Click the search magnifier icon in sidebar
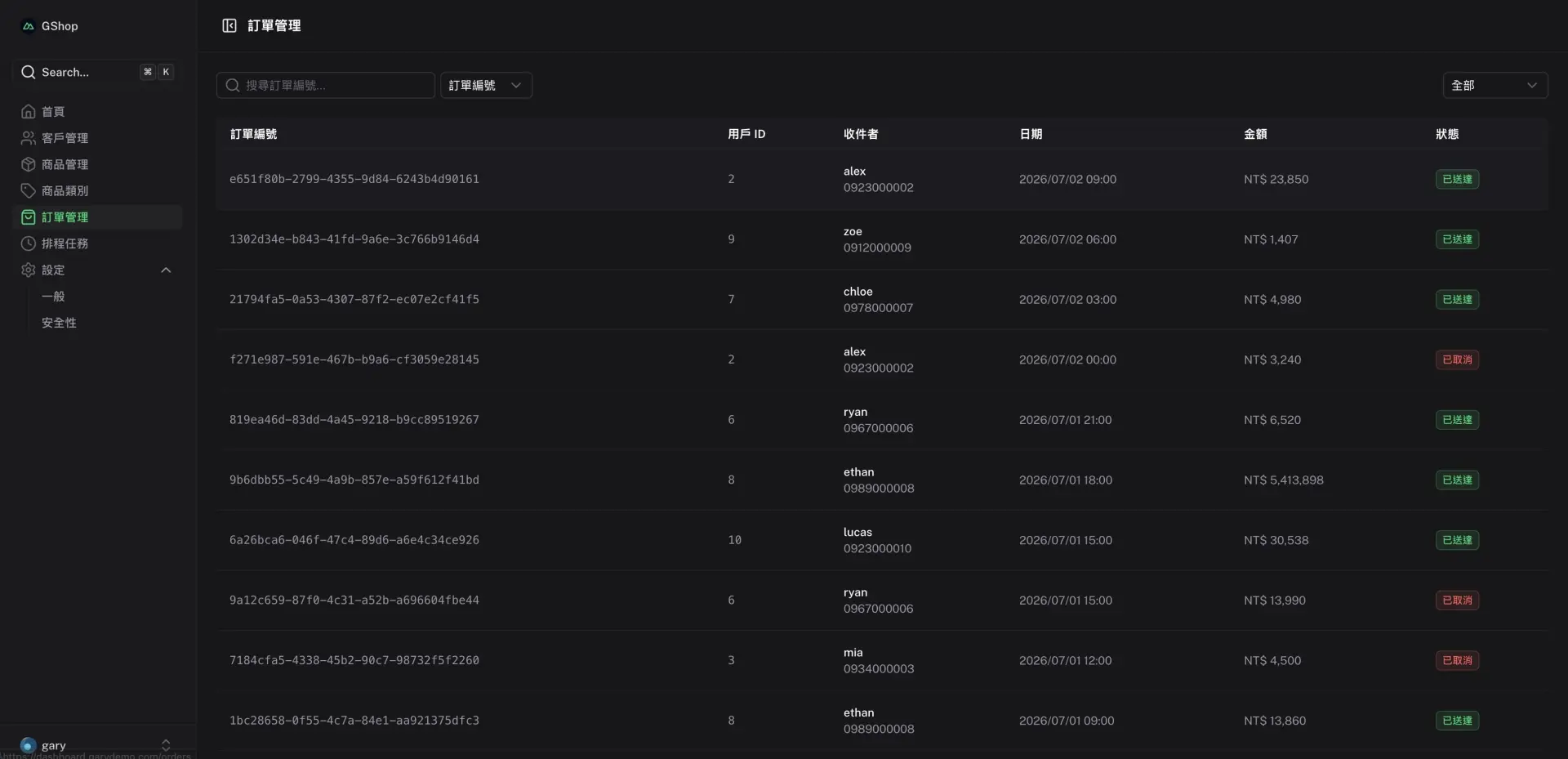Image resolution: width=1568 pixels, height=759 pixels. [28, 72]
